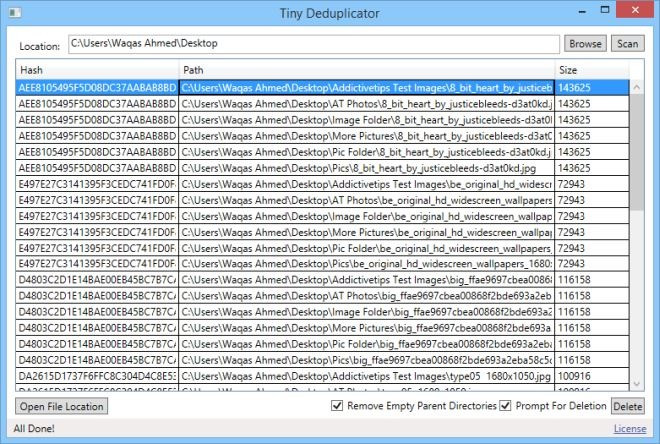Screen dimensions: 660x444
Task: Click the scrollbar down arrow
Action: (x=636, y=383)
